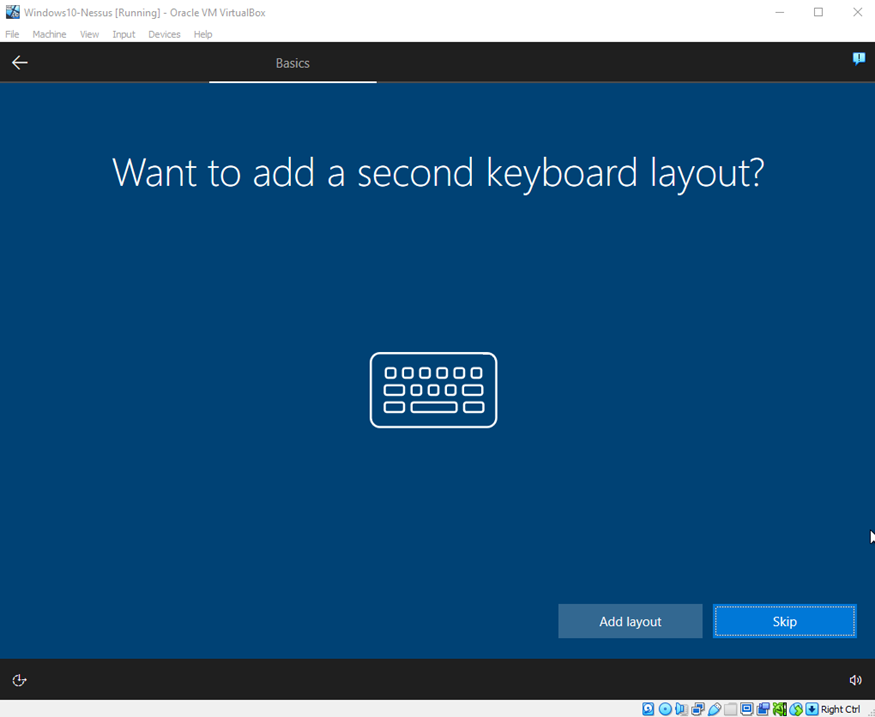Click the shared folders status icon
Screen dimensions: 875x717
[731, 709]
